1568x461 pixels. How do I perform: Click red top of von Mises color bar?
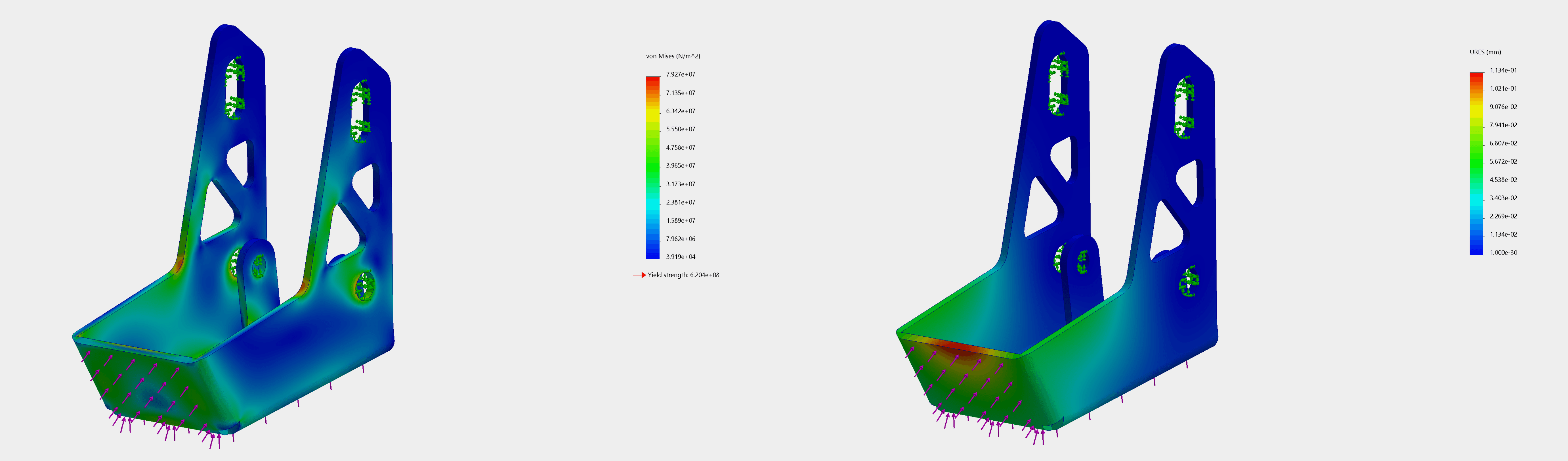[x=652, y=80]
